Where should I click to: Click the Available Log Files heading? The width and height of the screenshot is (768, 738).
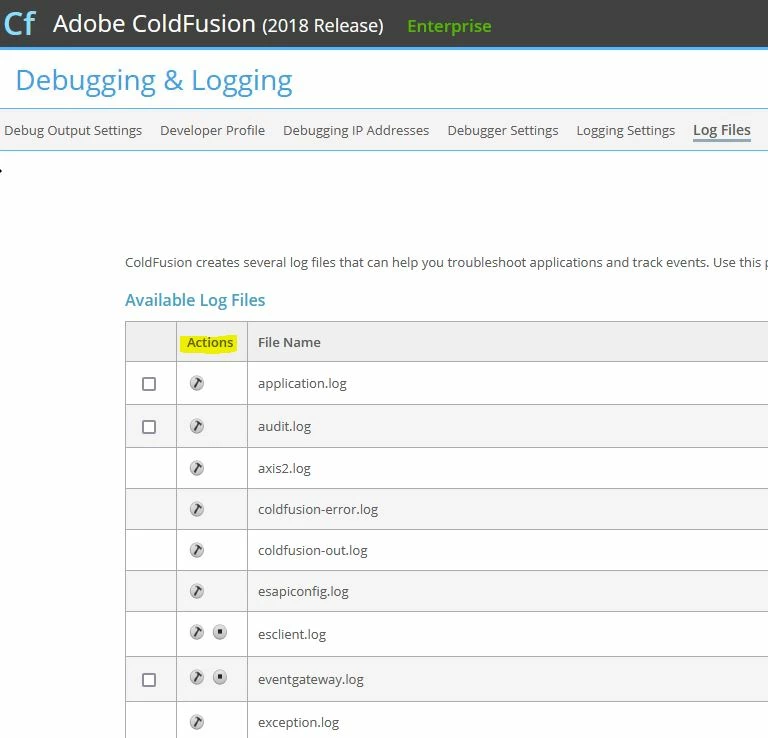click(x=195, y=300)
